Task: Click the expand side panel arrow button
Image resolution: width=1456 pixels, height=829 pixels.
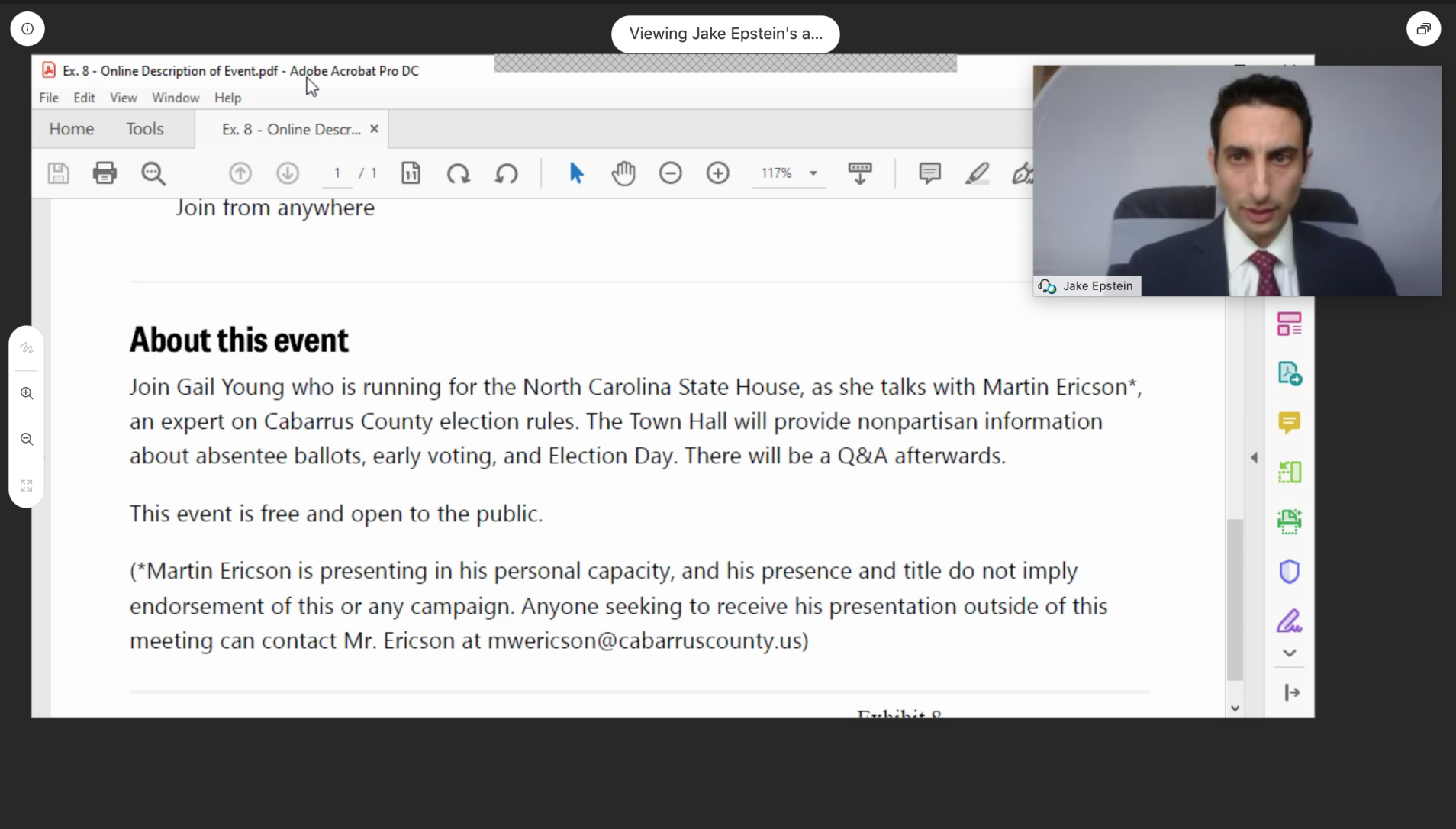Action: (1292, 692)
